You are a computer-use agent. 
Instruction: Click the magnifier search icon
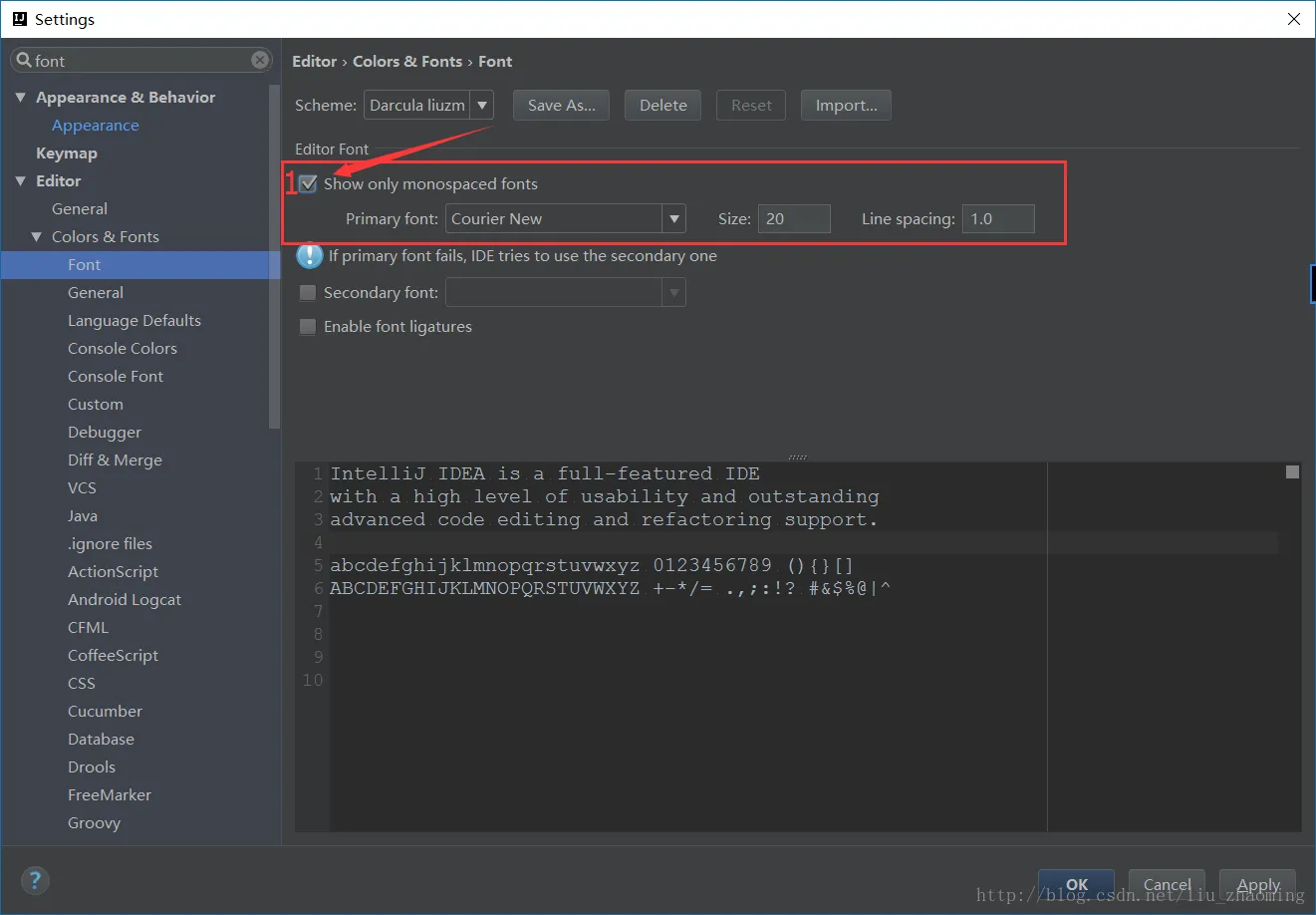(24, 60)
